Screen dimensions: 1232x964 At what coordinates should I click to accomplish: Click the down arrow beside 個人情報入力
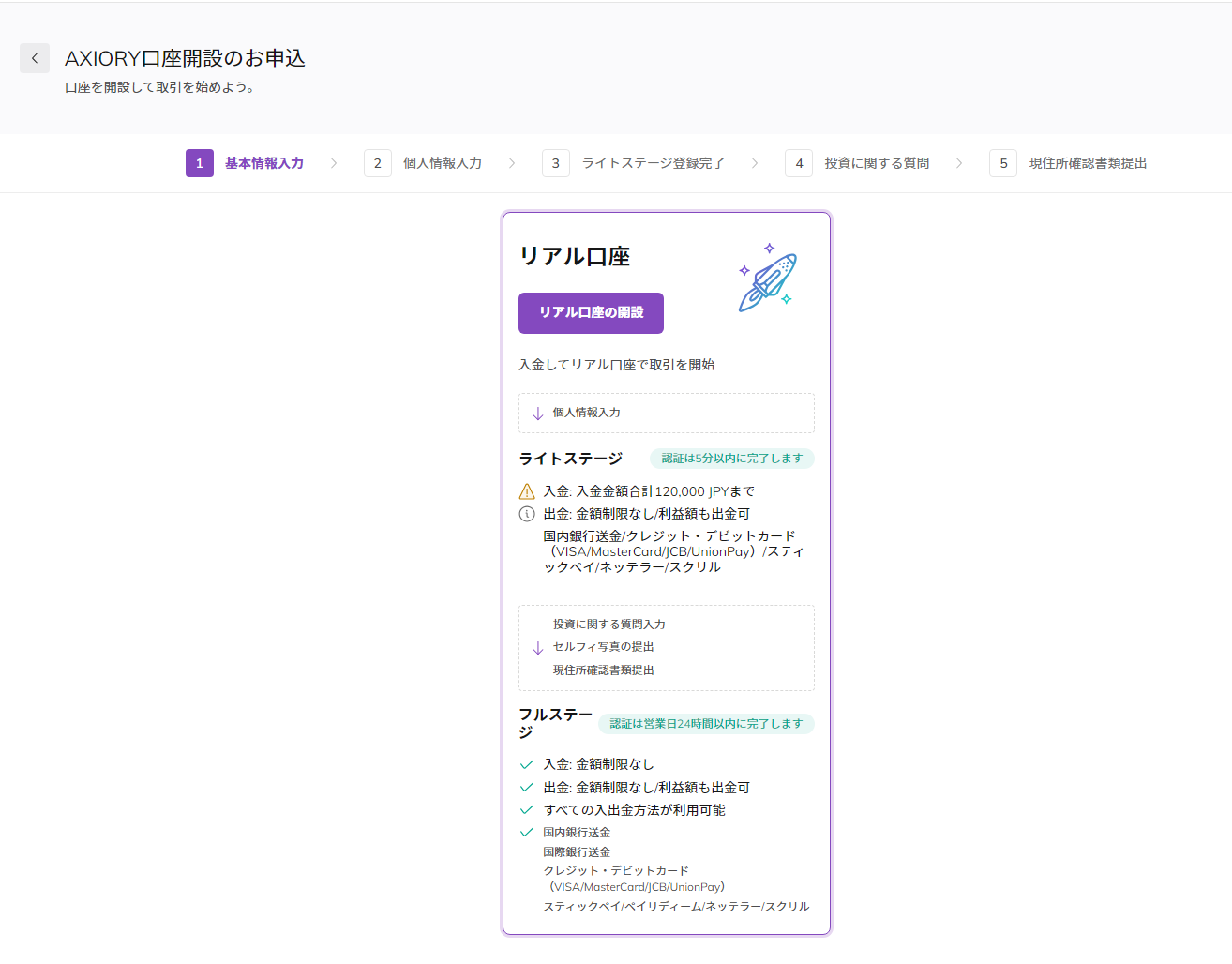(538, 414)
